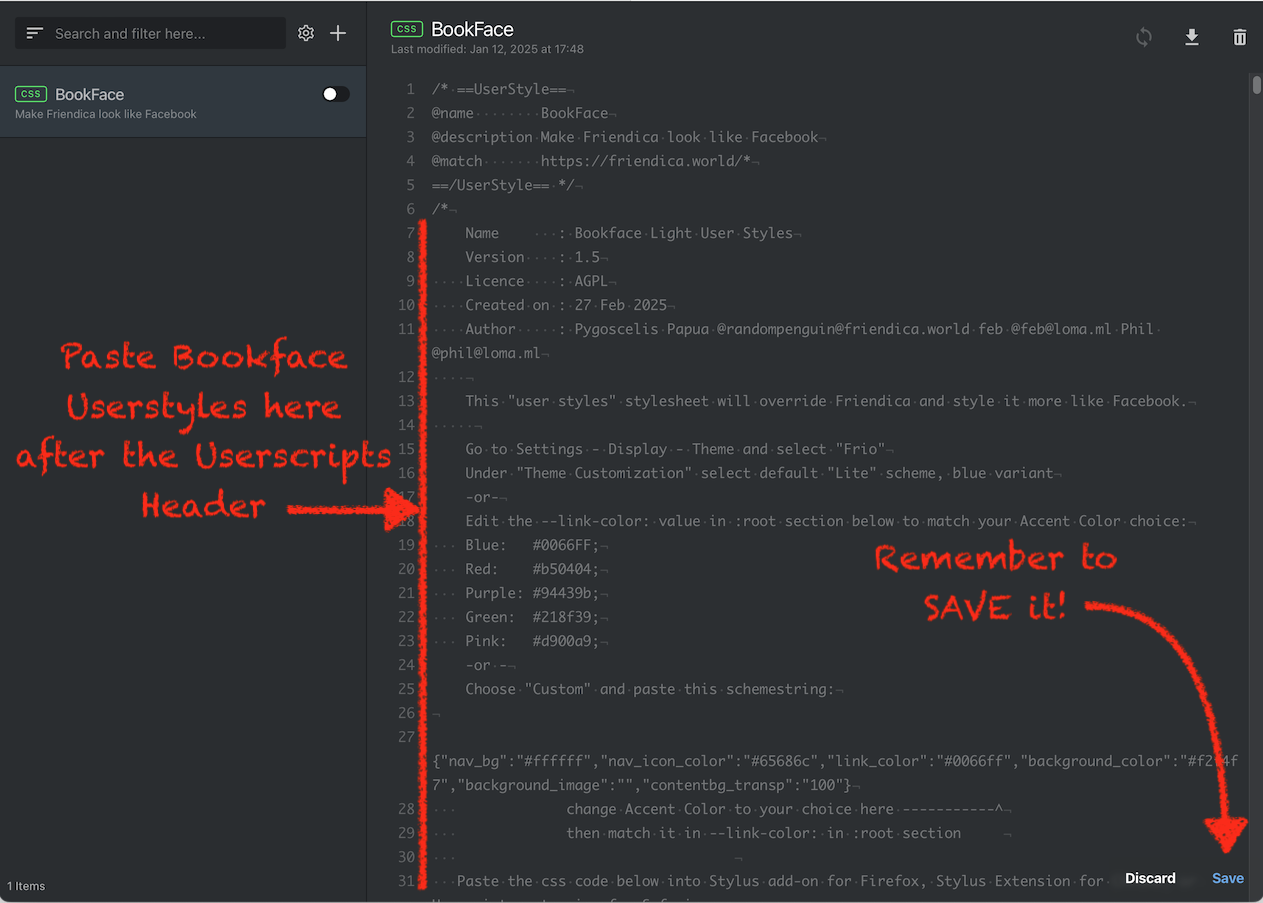Click the 'Choose "Custom" and paste this schemestring:' line
The image size is (1263, 903).
click(x=654, y=689)
